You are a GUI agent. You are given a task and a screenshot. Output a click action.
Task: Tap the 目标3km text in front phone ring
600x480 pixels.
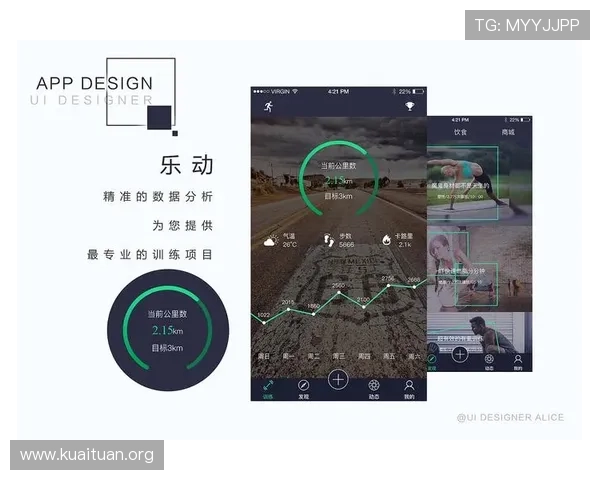coord(338,196)
